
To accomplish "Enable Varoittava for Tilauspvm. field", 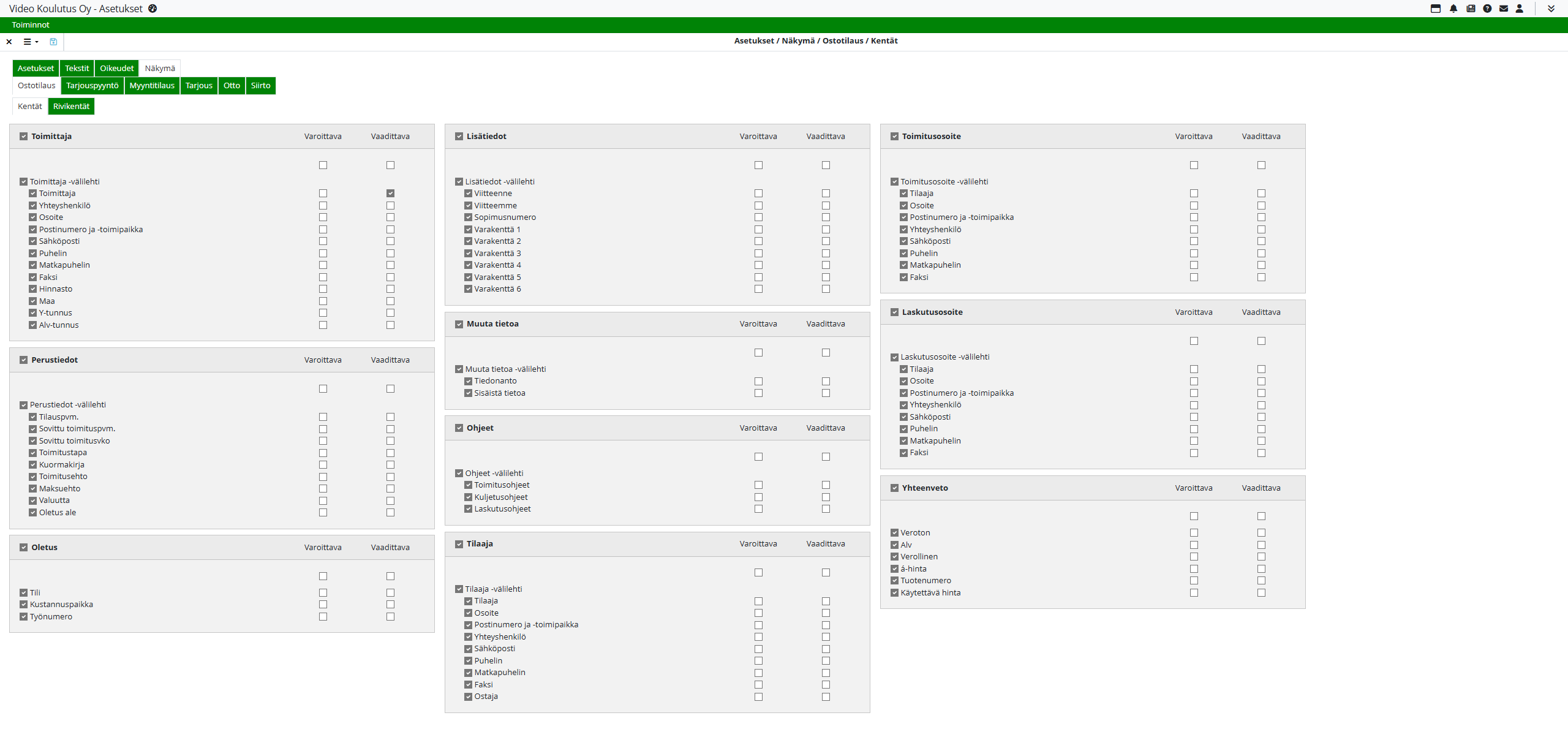I will pyautogui.click(x=323, y=417).
